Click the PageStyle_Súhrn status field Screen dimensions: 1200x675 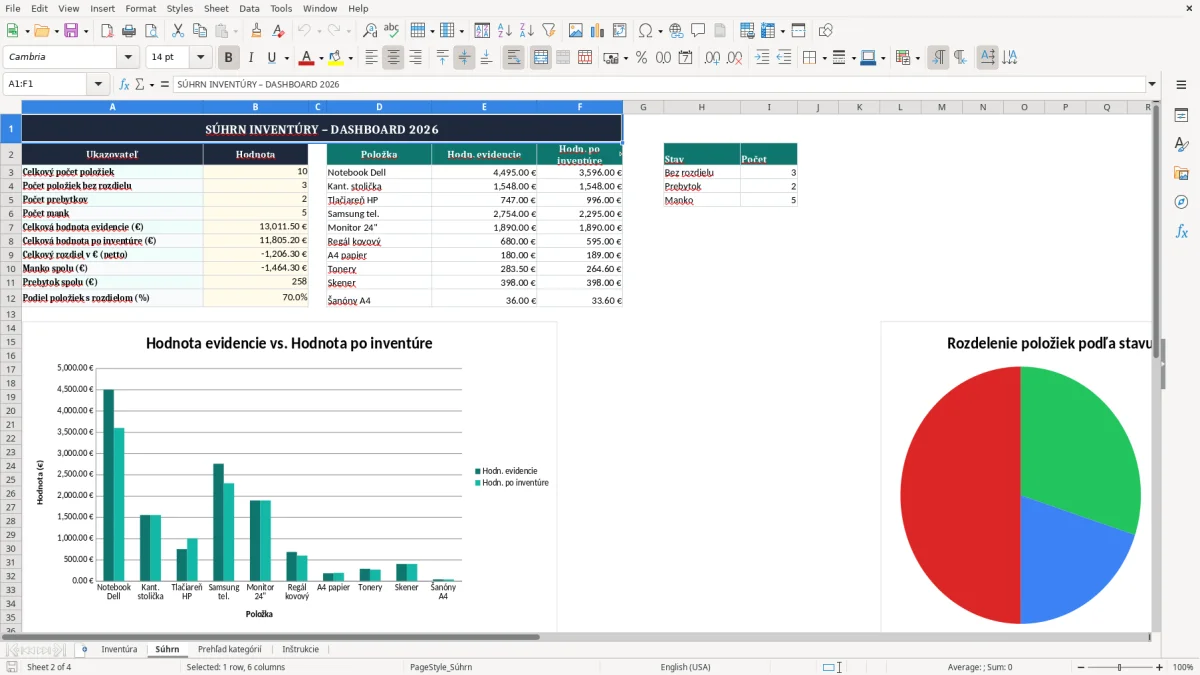[x=441, y=667]
